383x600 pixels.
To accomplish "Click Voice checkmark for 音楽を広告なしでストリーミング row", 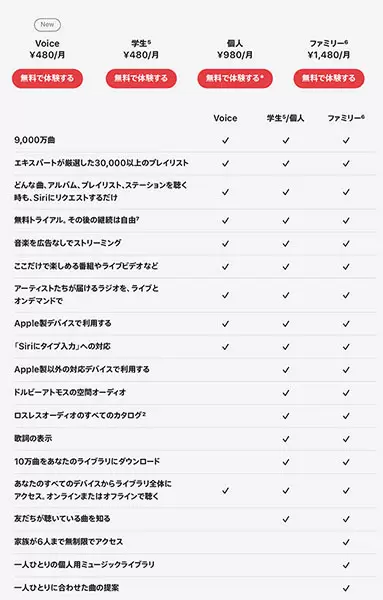I will [x=225, y=243].
